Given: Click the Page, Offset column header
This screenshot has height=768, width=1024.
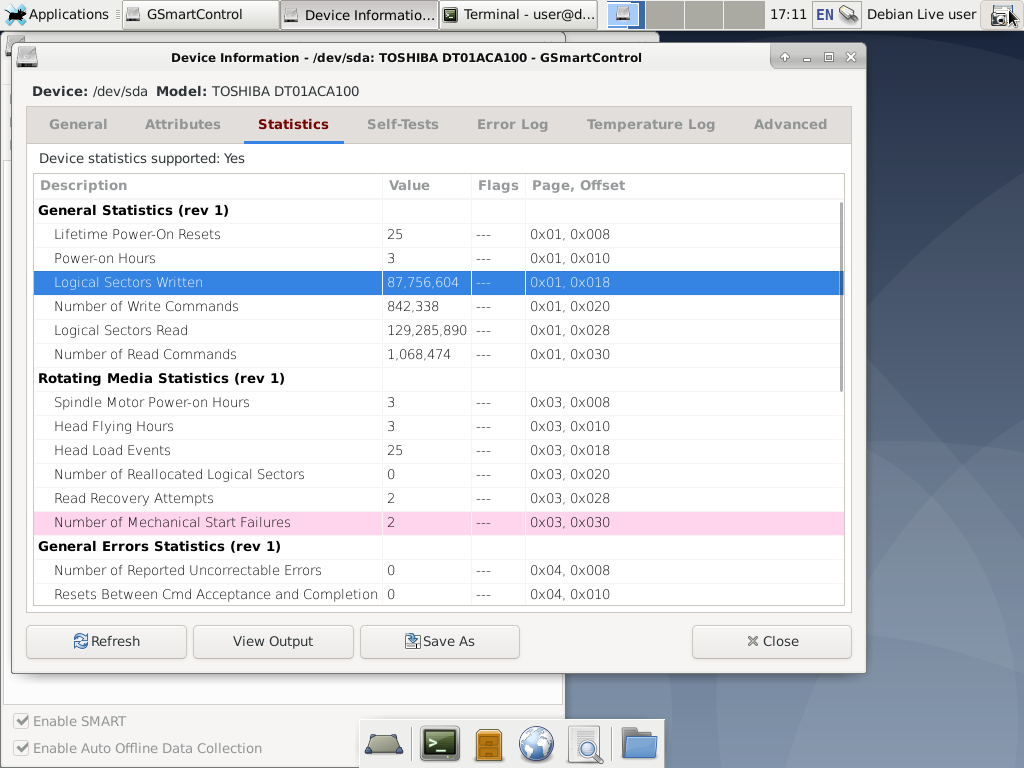Looking at the screenshot, I should [x=684, y=185].
